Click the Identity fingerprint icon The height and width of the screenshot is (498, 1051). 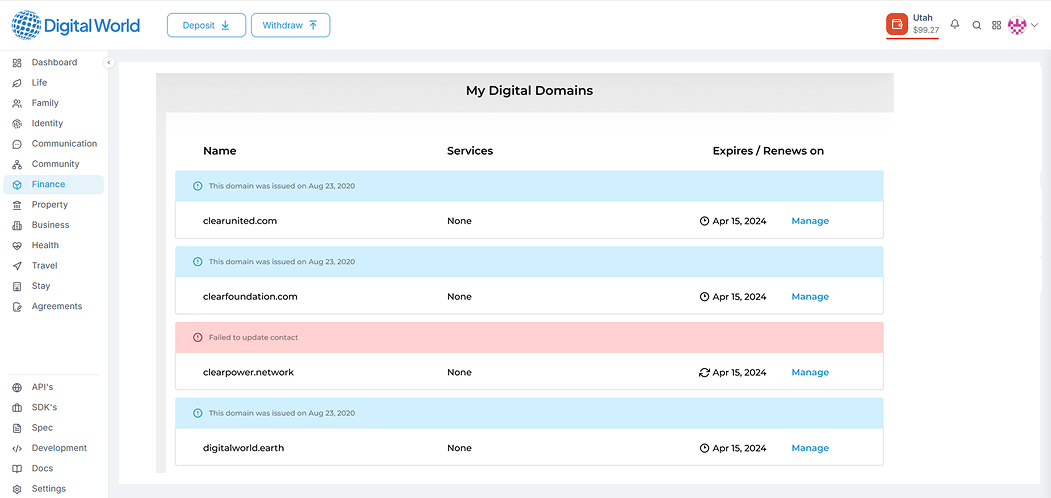coord(17,123)
